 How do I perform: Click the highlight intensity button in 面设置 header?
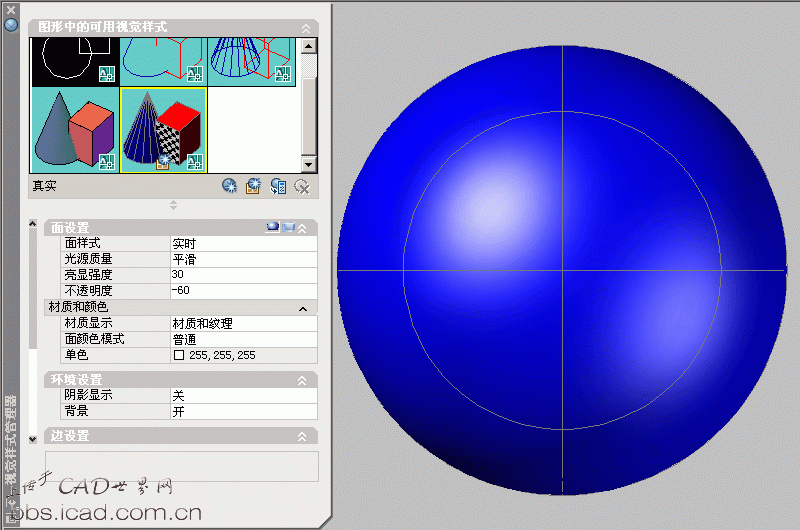272,228
